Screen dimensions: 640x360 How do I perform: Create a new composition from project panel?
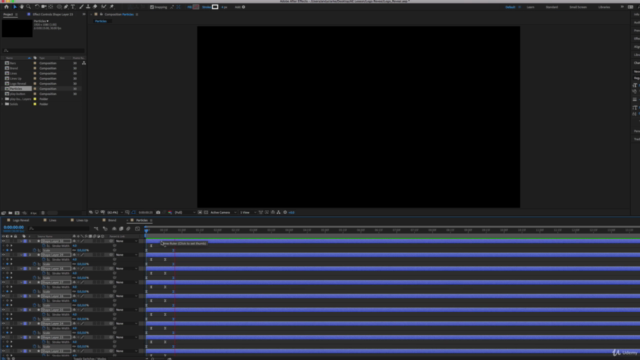(17, 213)
